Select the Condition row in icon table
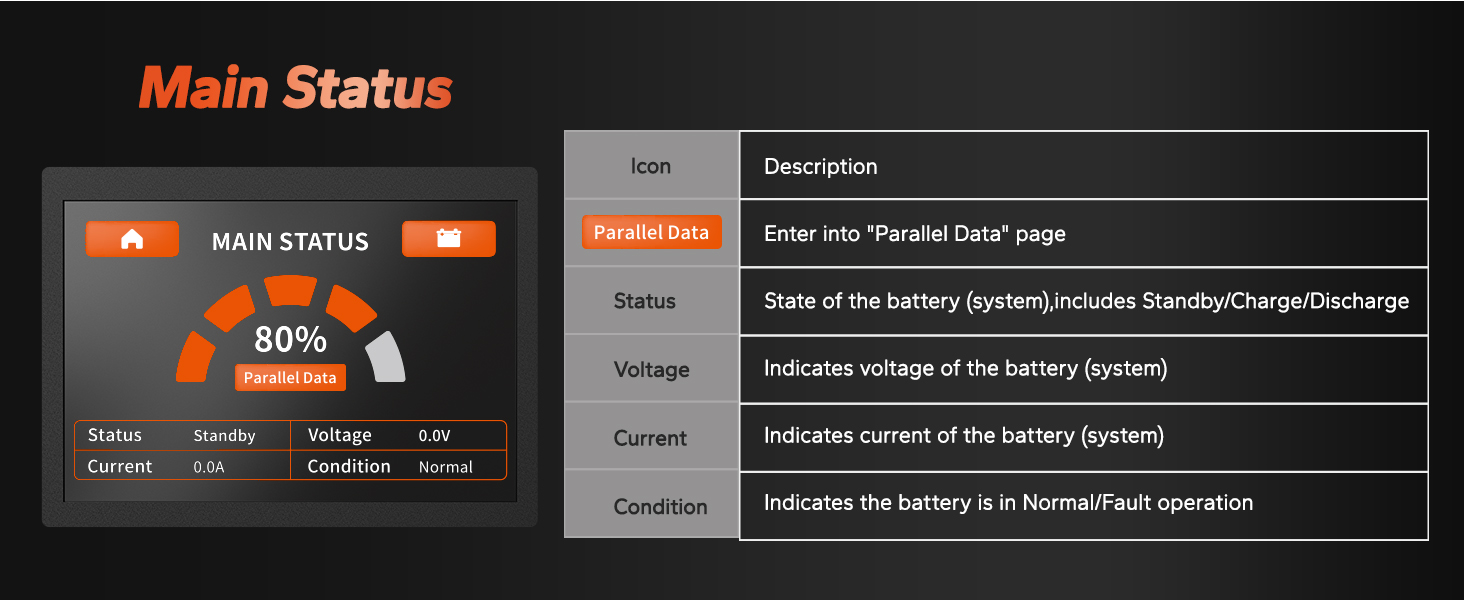 (x=996, y=505)
